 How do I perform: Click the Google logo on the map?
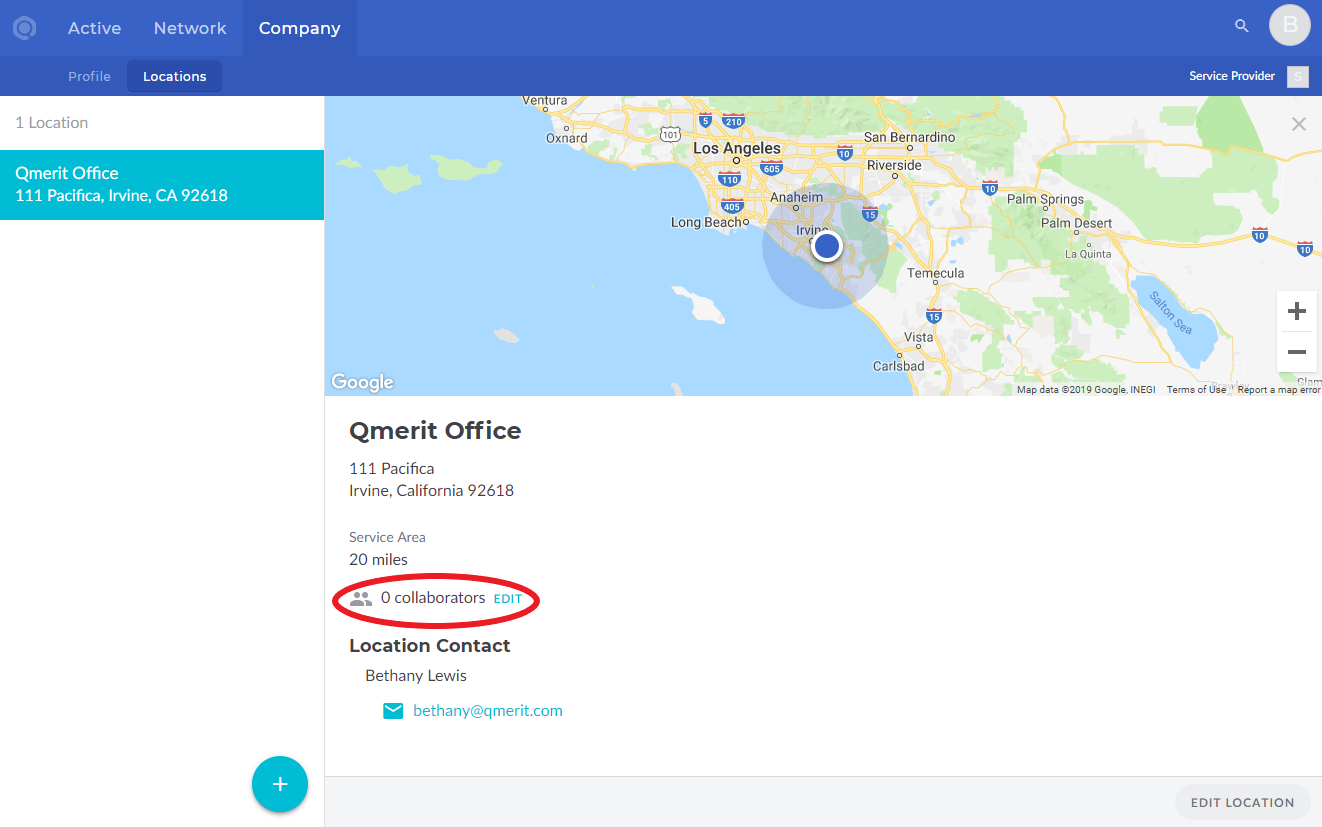[362, 382]
